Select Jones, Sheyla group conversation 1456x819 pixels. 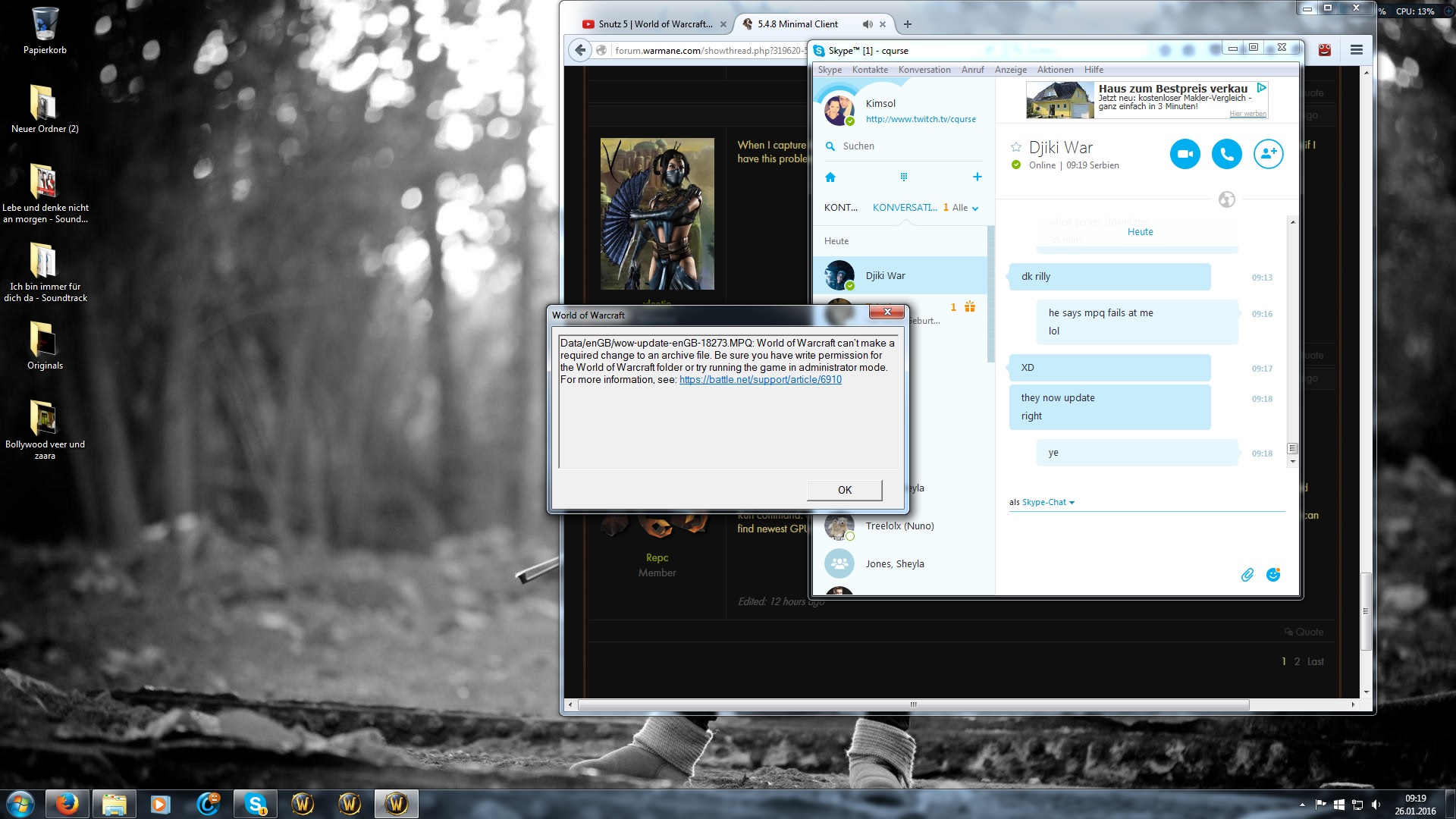pos(899,563)
